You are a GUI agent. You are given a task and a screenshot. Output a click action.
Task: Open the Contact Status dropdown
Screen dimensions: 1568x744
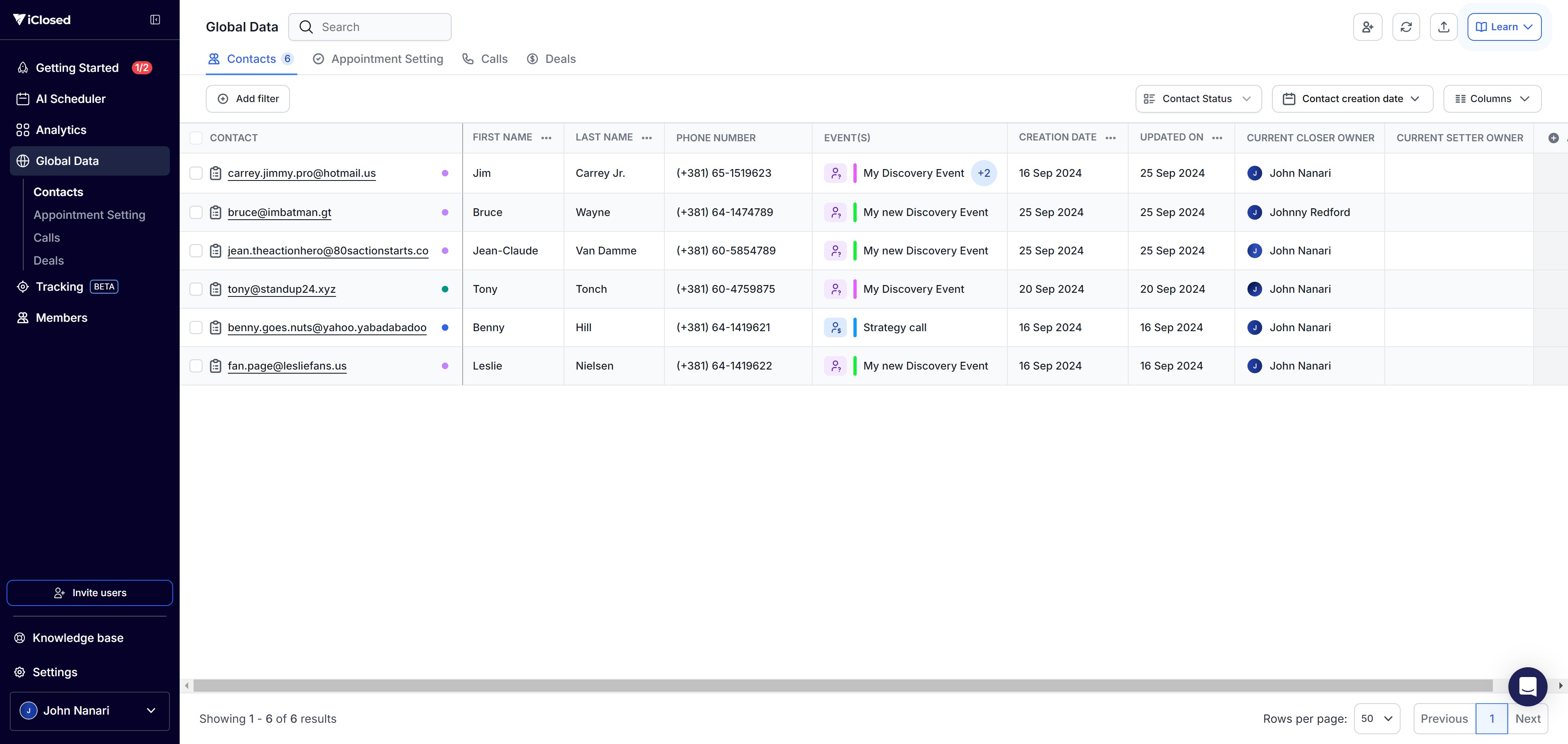pyautogui.click(x=1198, y=99)
